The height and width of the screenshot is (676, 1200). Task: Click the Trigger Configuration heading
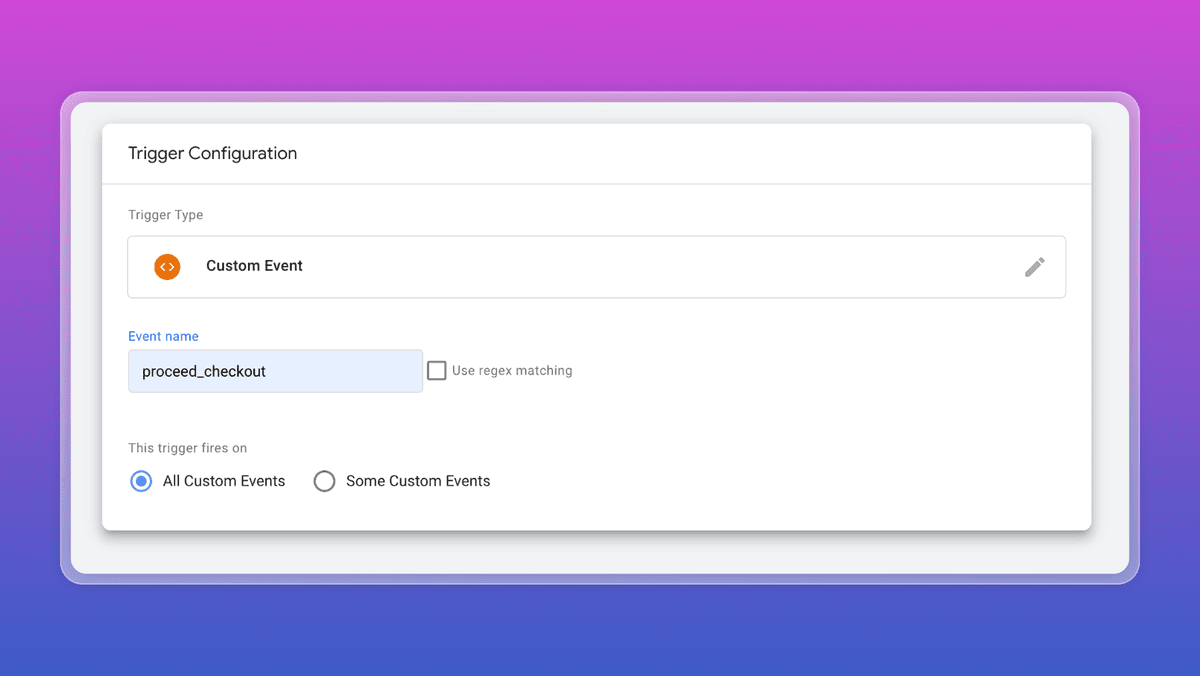(212, 154)
